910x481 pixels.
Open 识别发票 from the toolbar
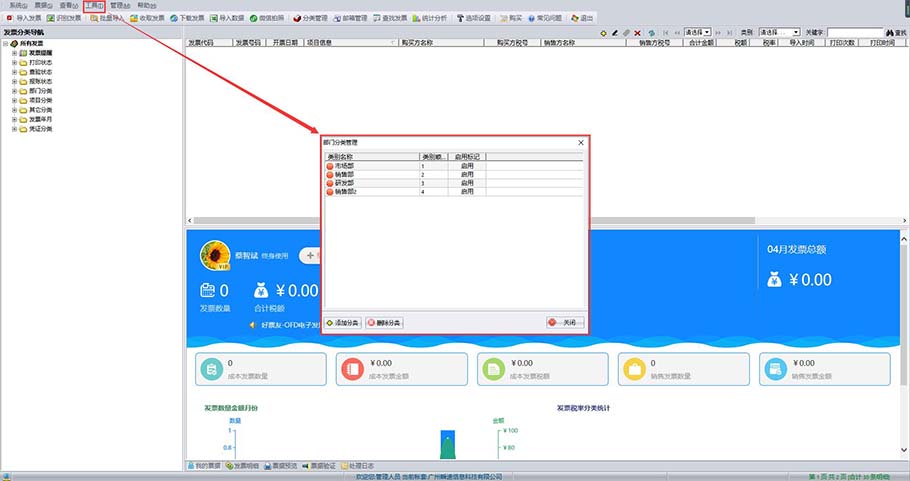65,18
